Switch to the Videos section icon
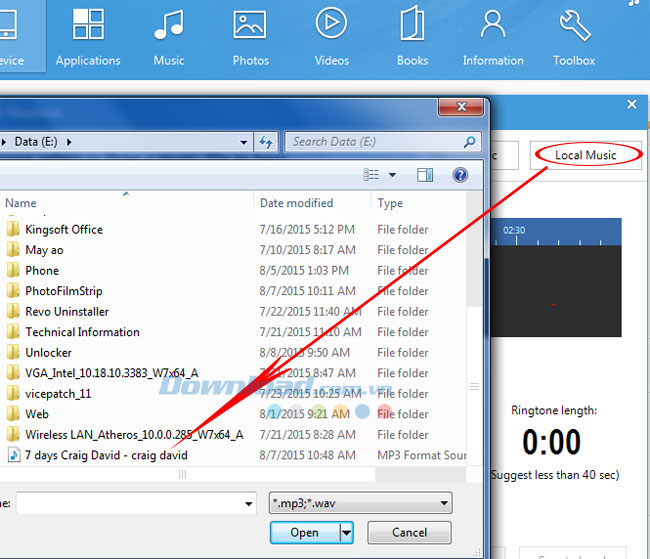The image size is (650, 559). (x=331, y=26)
